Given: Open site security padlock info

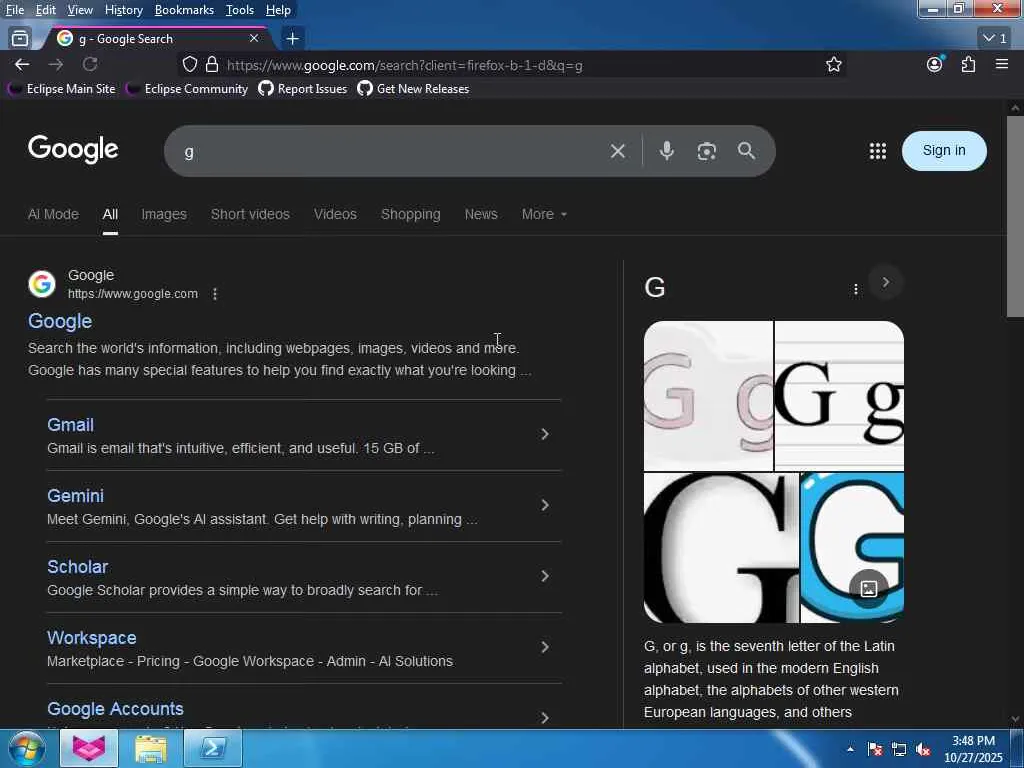Looking at the screenshot, I should [x=212, y=64].
